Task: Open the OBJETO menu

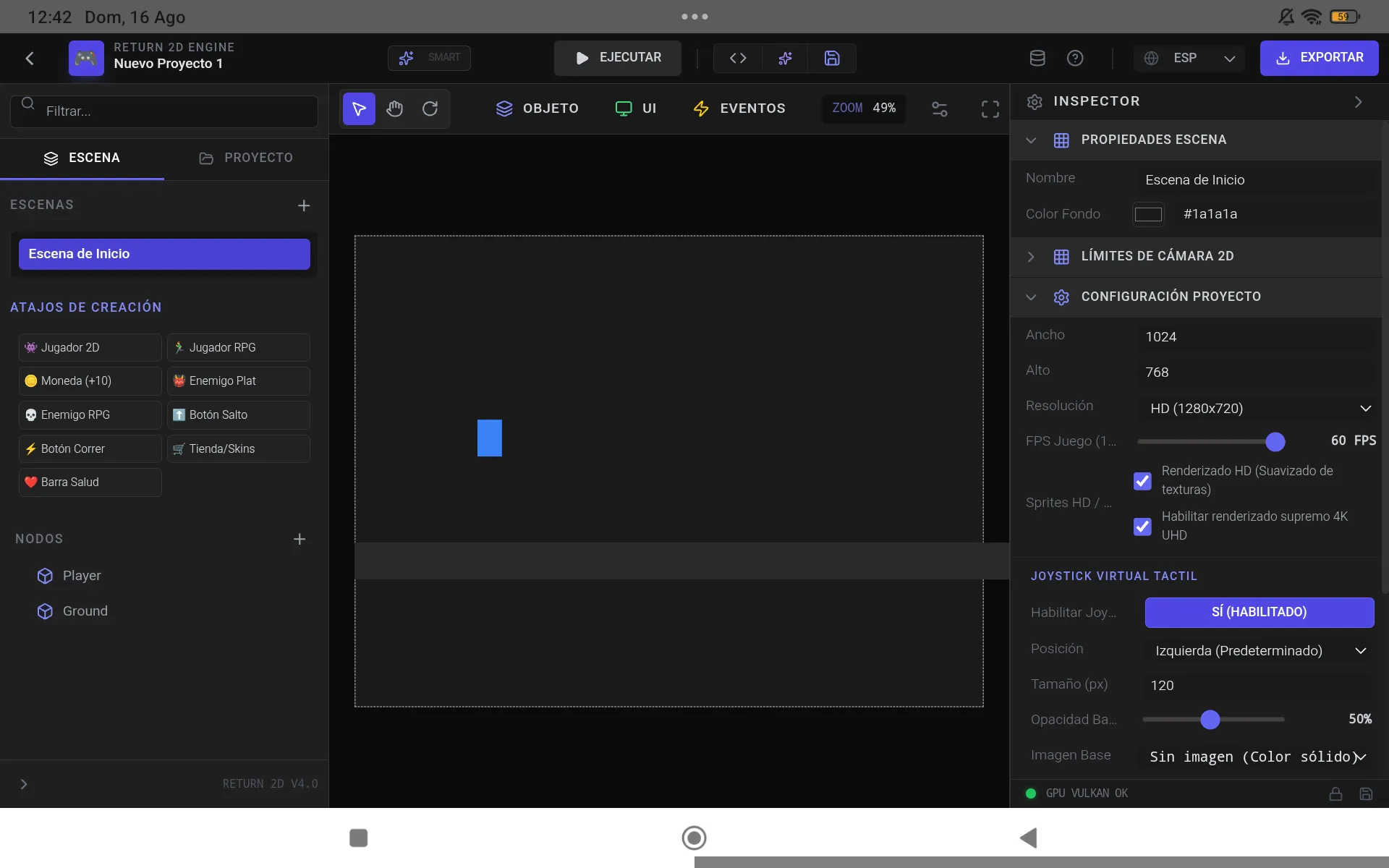Action: (537, 109)
